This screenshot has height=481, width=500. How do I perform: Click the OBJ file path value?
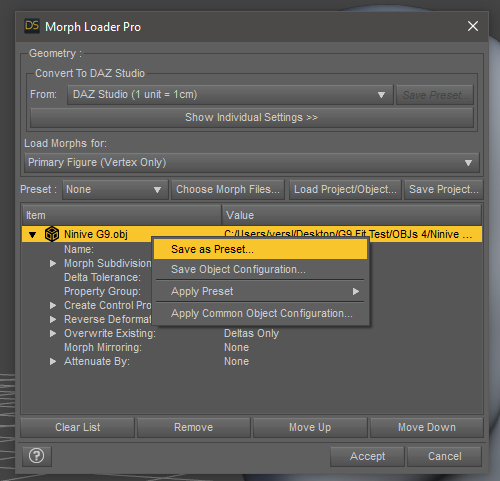click(348, 234)
